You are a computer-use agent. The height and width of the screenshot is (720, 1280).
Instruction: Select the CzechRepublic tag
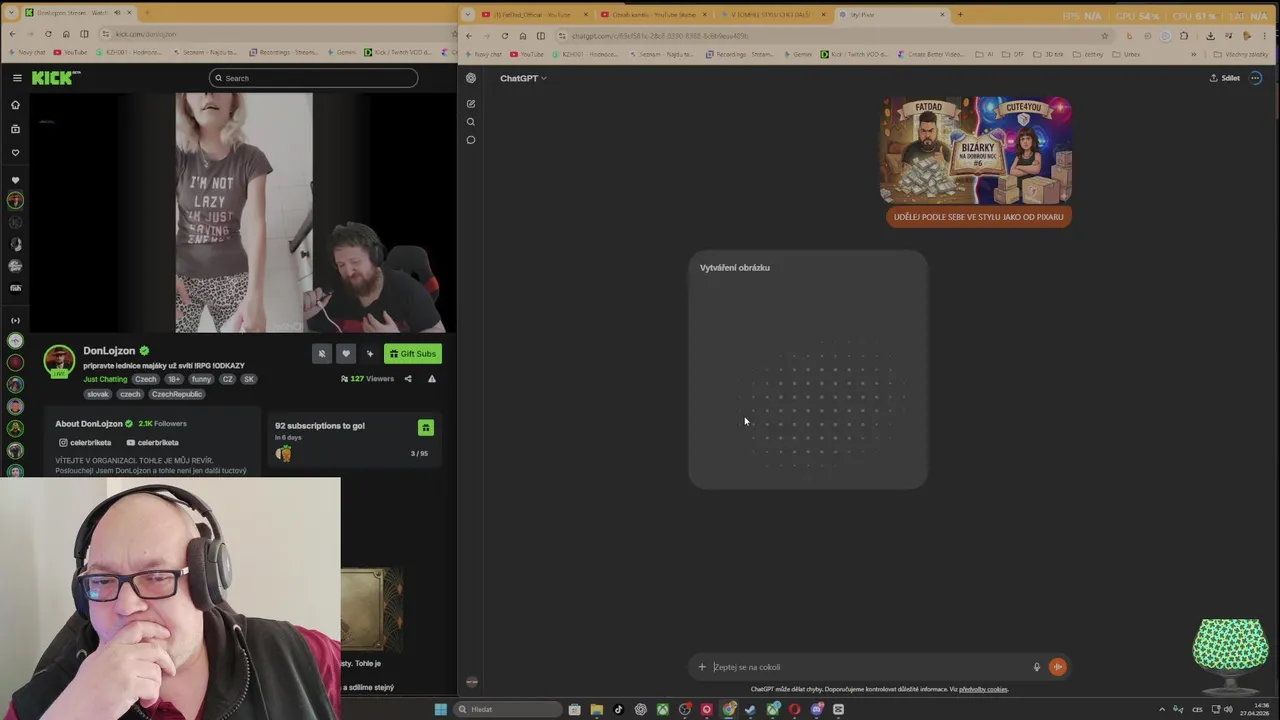coord(177,394)
